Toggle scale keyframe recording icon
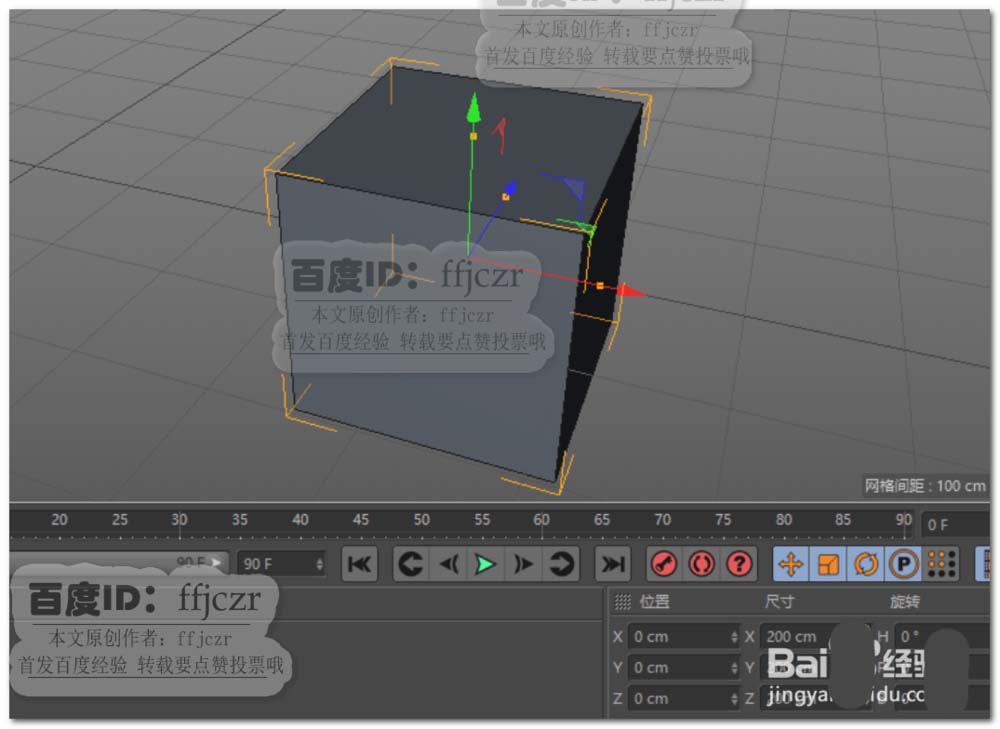The width and height of the screenshot is (1000, 729). pyautogui.click(x=828, y=564)
